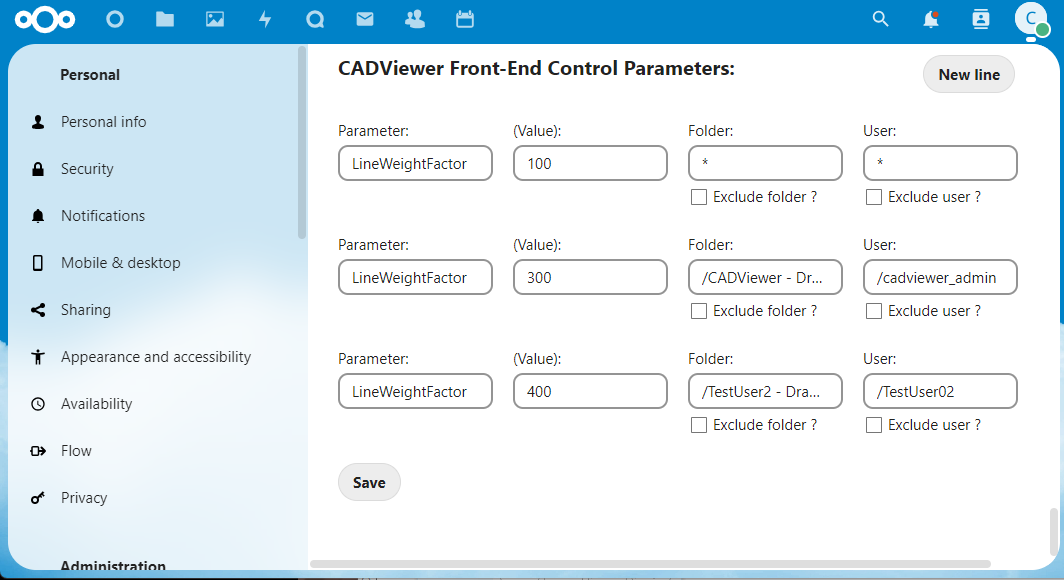The height and width of the screenshot is (580, 1064).
Task: Open the Files folder icon
Action: 165,20
